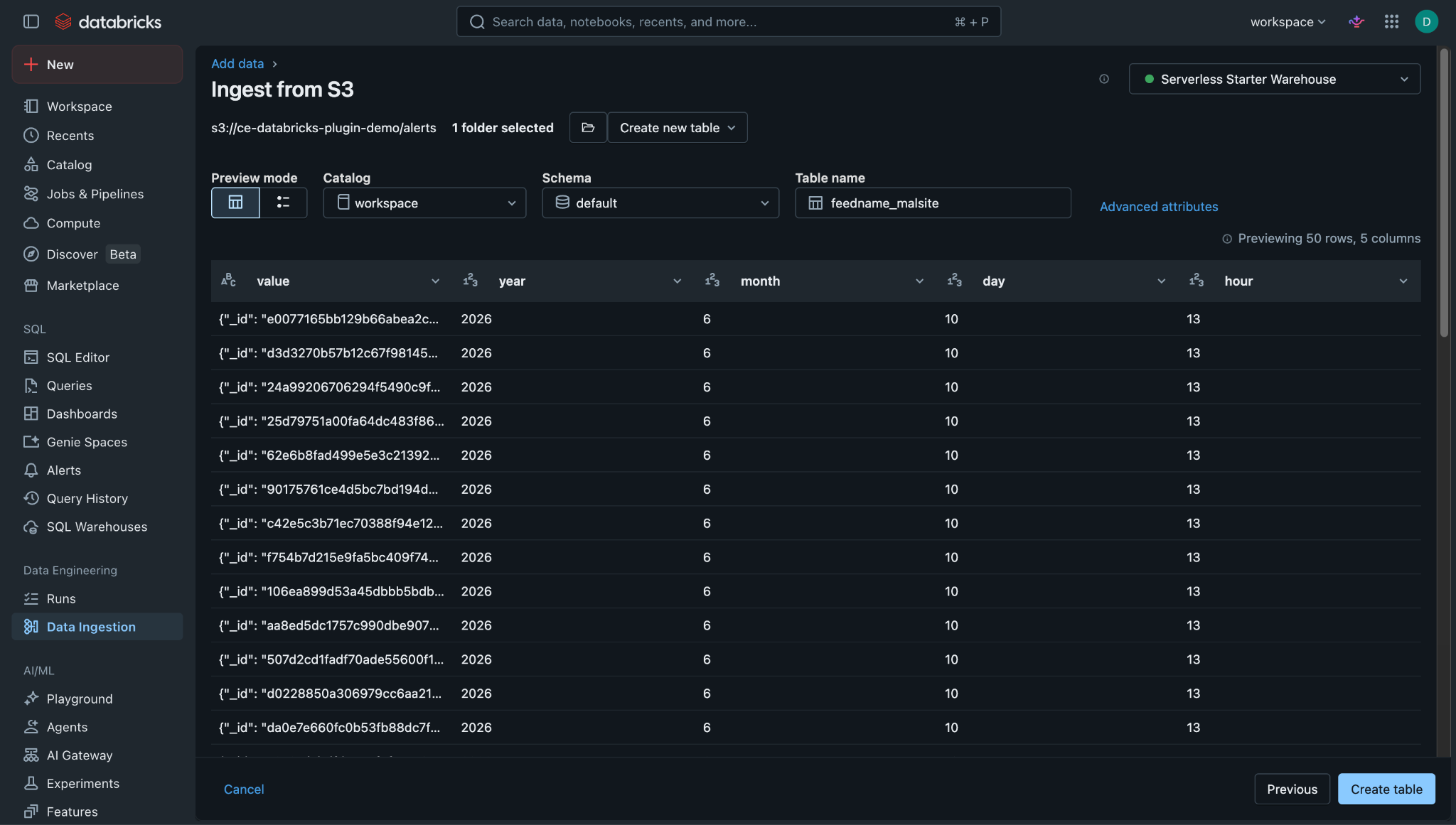Open Advanced attributes link
The image size is (1456, 825).
1159,207
